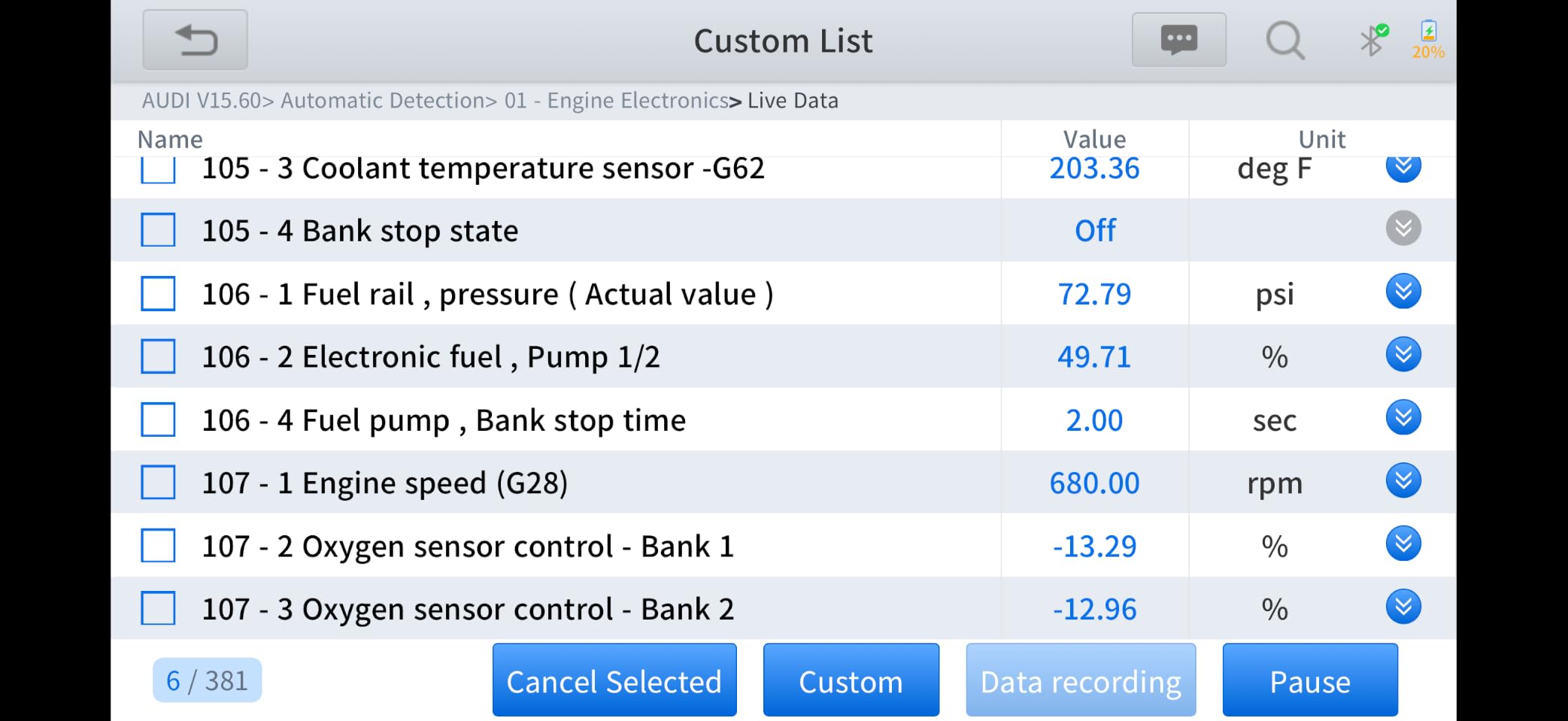
Task: Select the 72.79 fuel rail pressure value
Action: (x=1094, y=294)
